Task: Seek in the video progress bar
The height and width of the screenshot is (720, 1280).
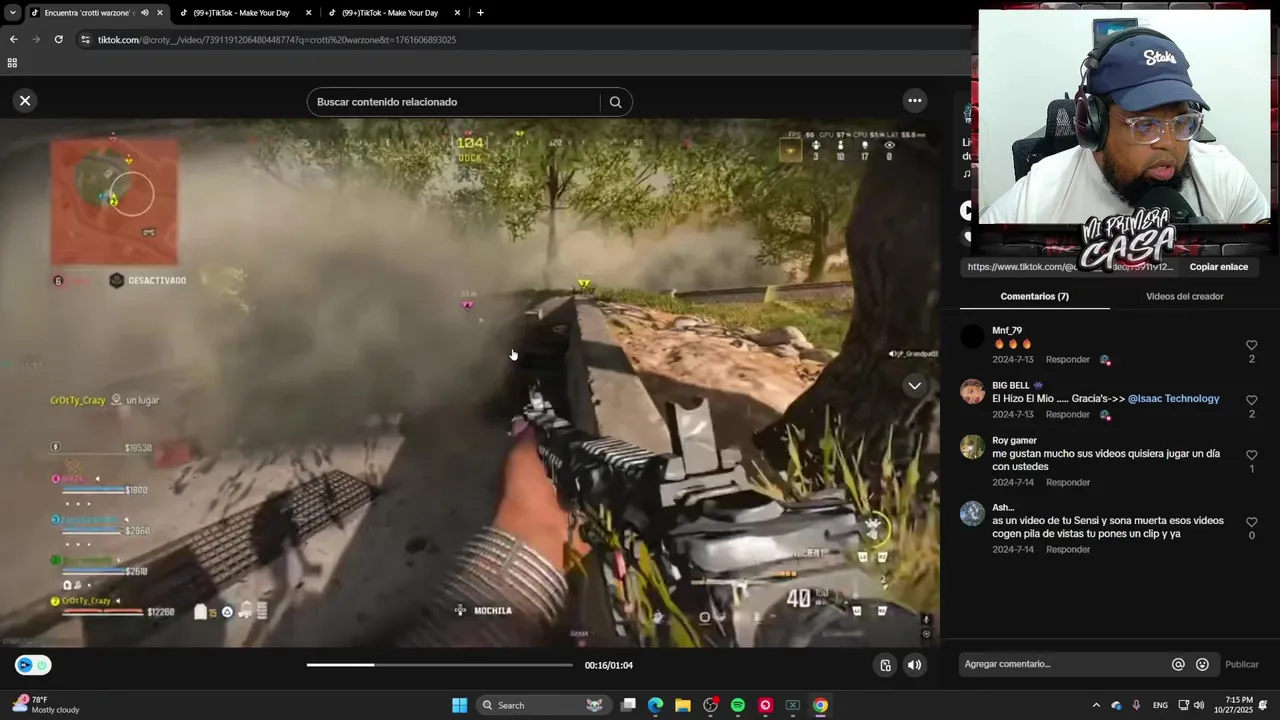Action: [440, 665]
